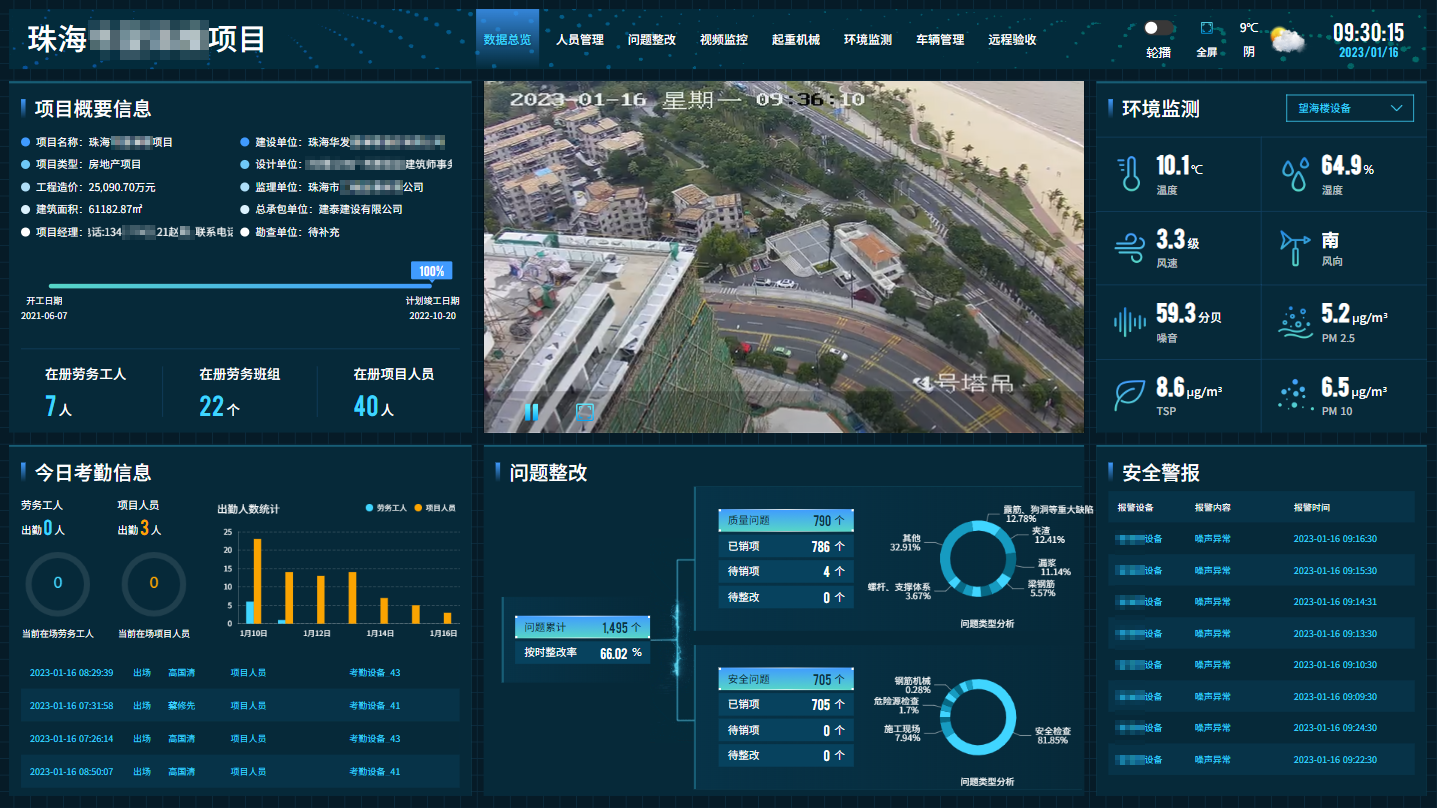Viewport: 1437px width, 808px height.
Task: Click 施工现场 7.94% donut label
Action: (x=901, y=733)
